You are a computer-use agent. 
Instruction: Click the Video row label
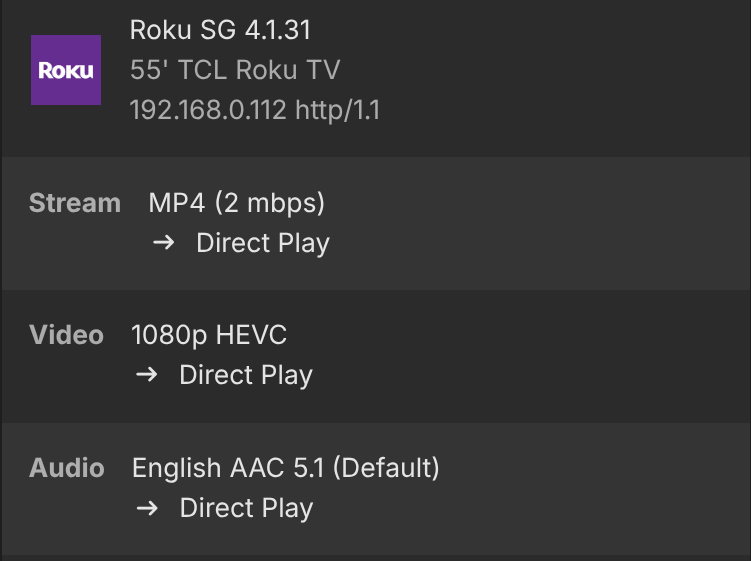[x=66, y=335]
